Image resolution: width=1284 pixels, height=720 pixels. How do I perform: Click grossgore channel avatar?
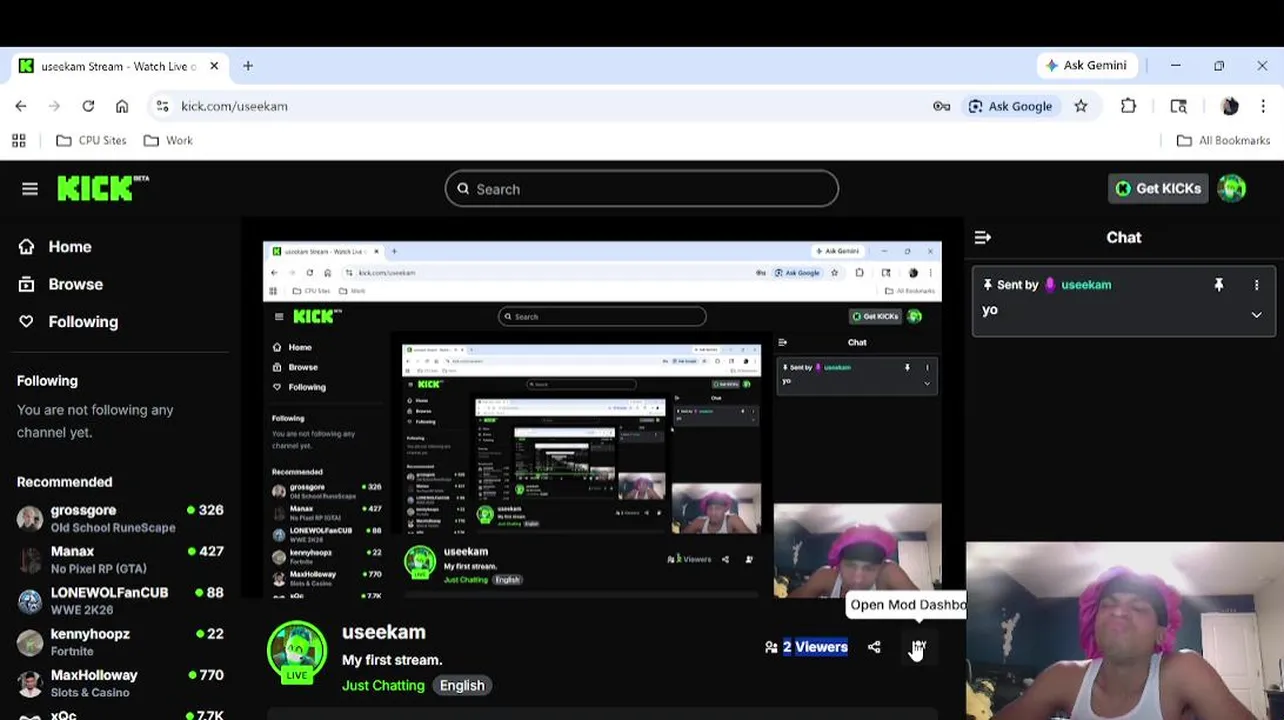point(30,519)
